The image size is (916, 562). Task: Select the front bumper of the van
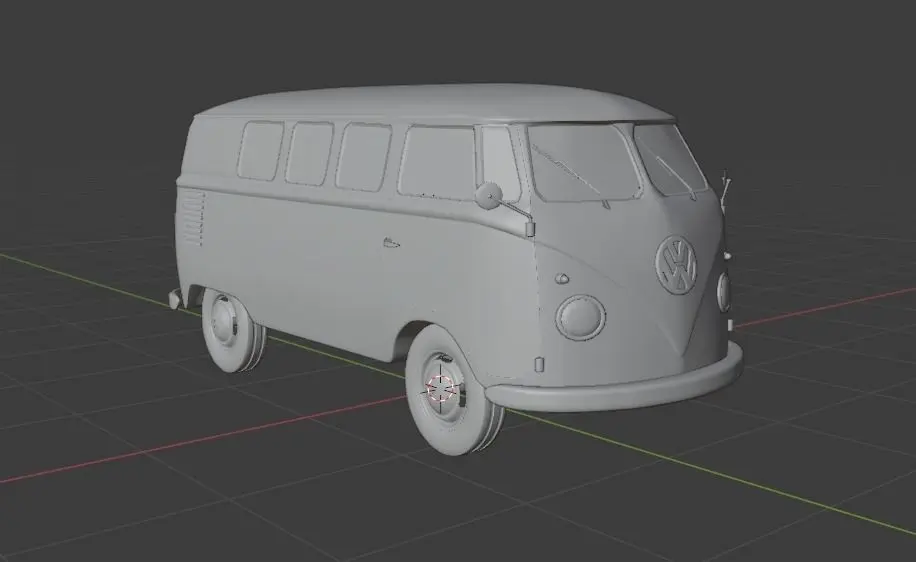point(615,379)
